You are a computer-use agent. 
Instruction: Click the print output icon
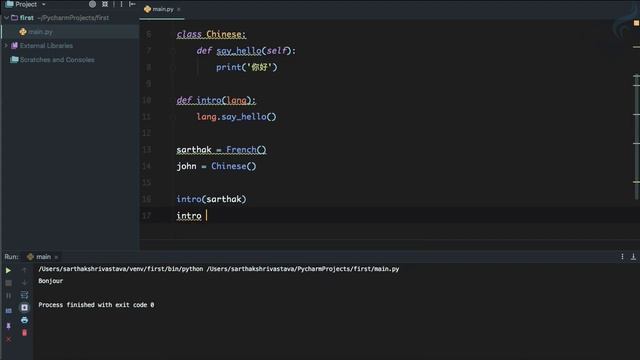24,320
